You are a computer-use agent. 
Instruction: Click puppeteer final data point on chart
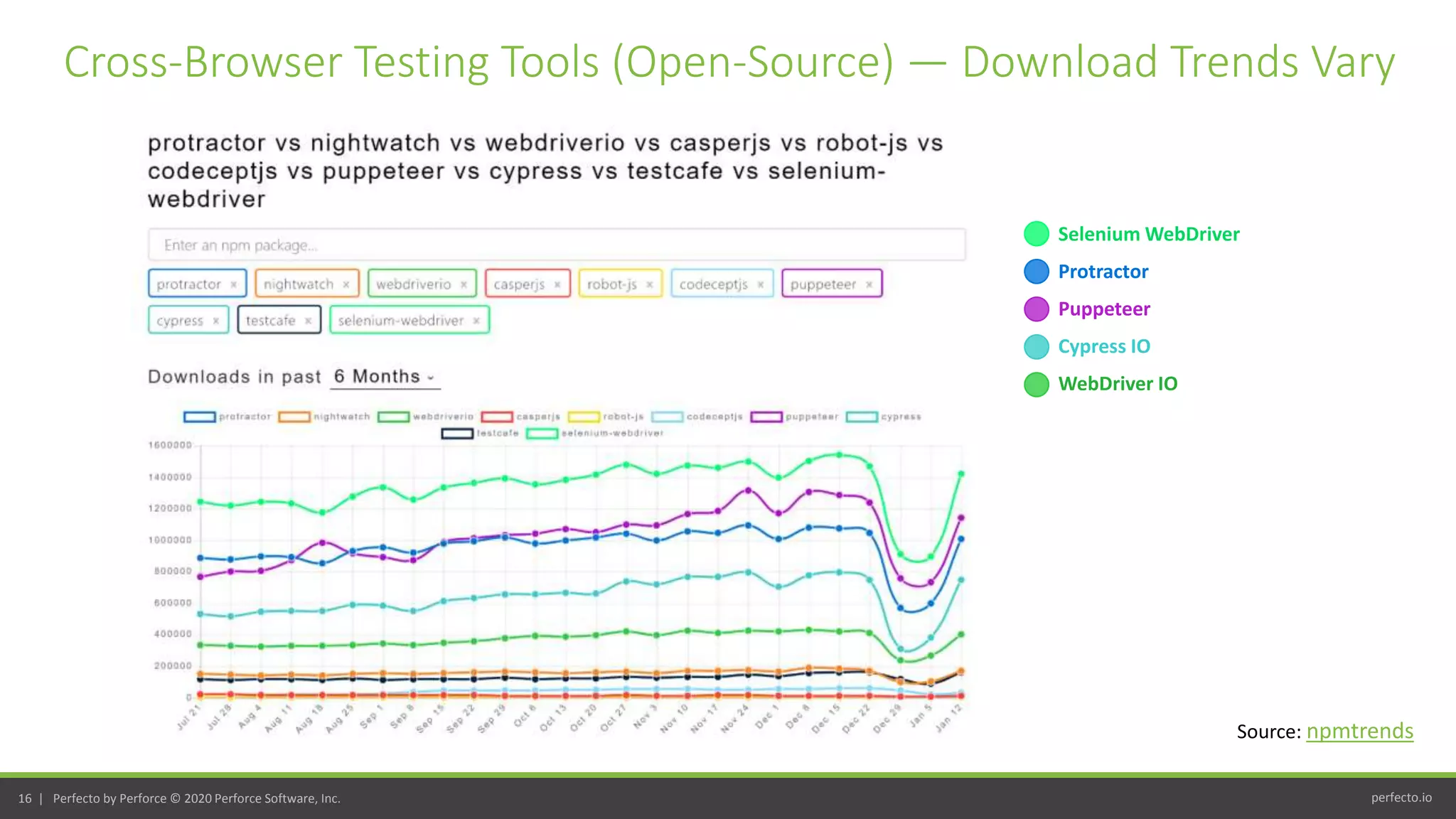(961, 518)
